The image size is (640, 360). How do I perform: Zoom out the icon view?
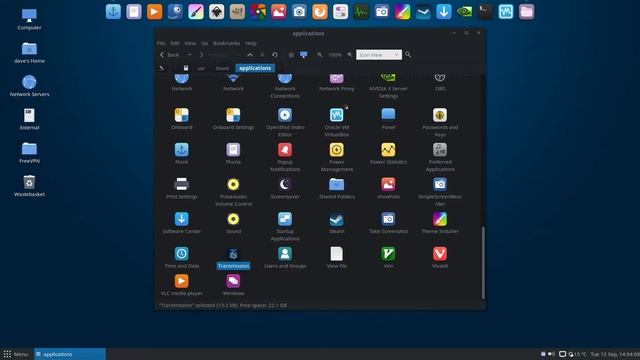pyautogui.click(x=320, y=55)
